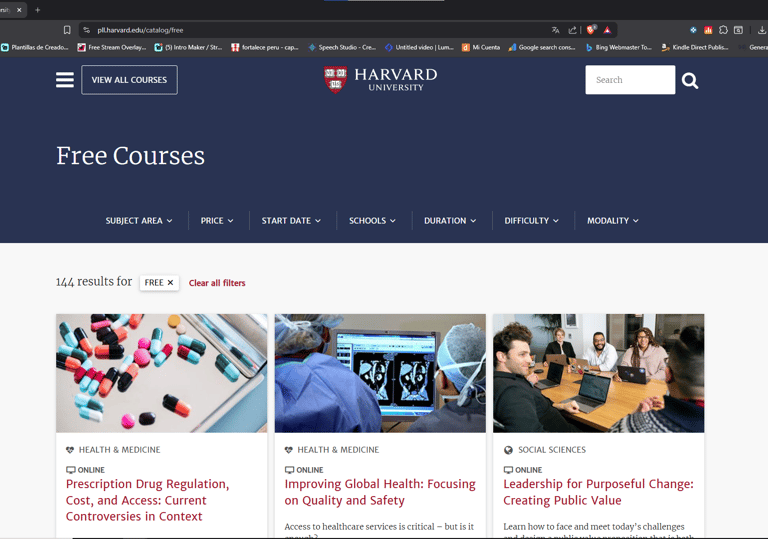Click the Harvard University shield logo

(336, 79)
